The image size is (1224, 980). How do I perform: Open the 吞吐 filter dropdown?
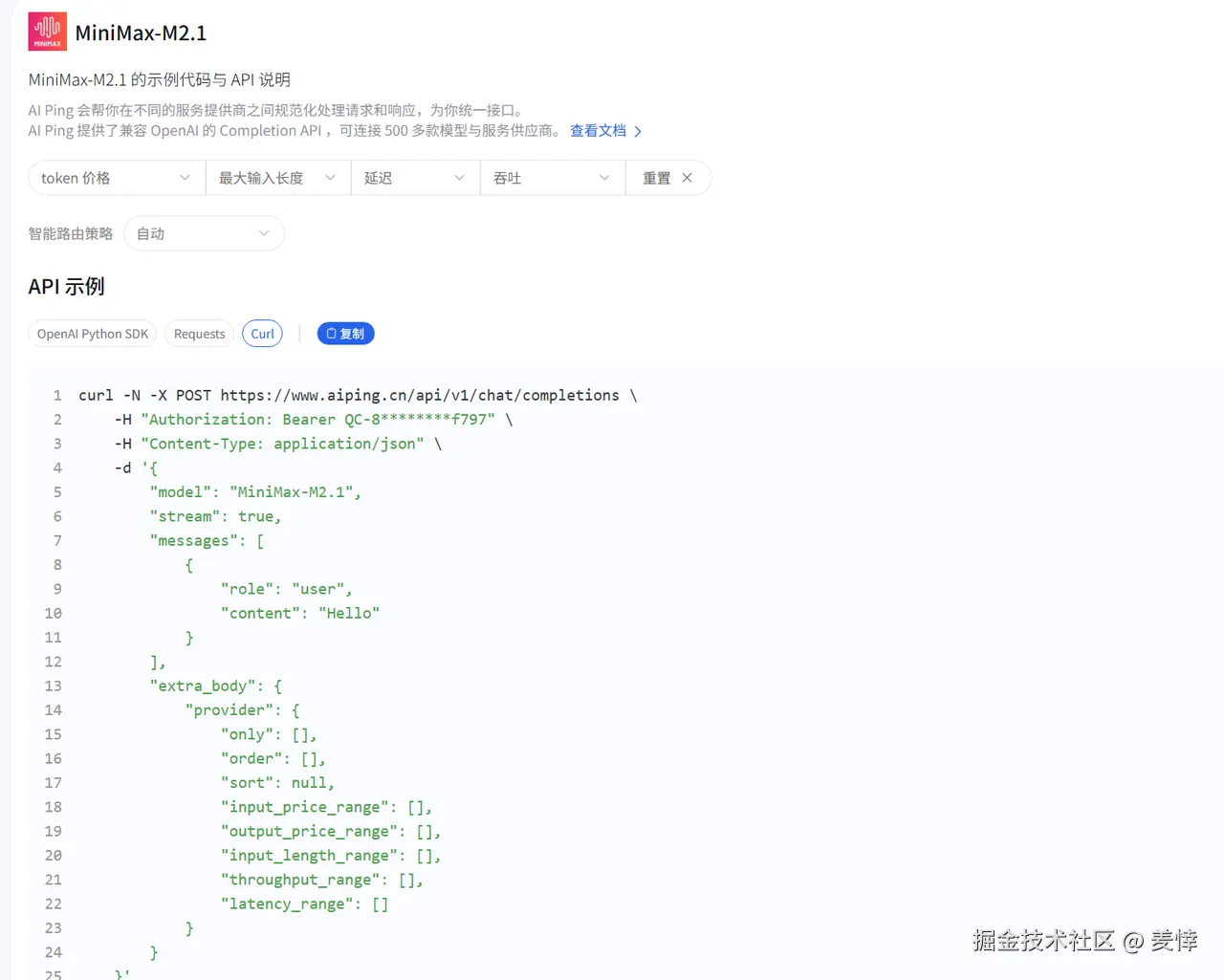pos(553,178)
